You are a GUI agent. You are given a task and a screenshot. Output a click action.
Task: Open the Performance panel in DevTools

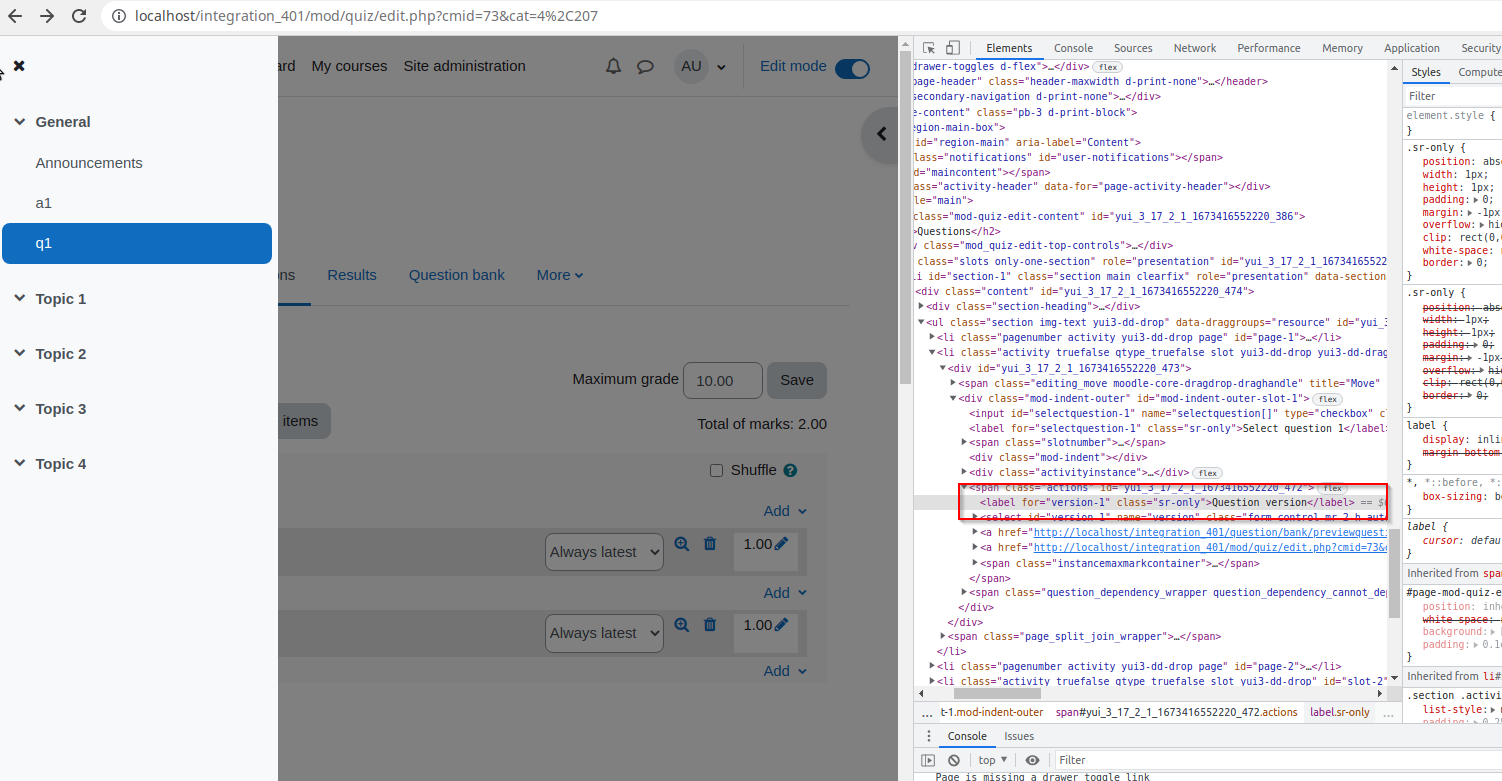[1269, 48]
